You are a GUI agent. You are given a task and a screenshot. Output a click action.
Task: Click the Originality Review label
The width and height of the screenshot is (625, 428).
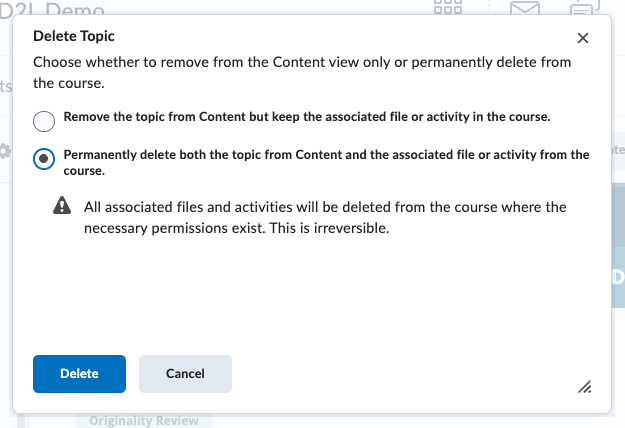(x=143, y=421)
